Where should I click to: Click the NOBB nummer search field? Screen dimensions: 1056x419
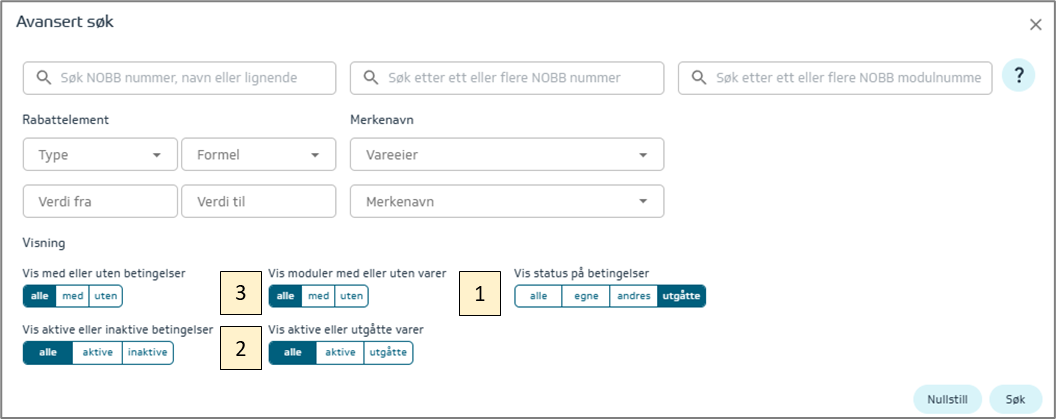coord(180,78)
